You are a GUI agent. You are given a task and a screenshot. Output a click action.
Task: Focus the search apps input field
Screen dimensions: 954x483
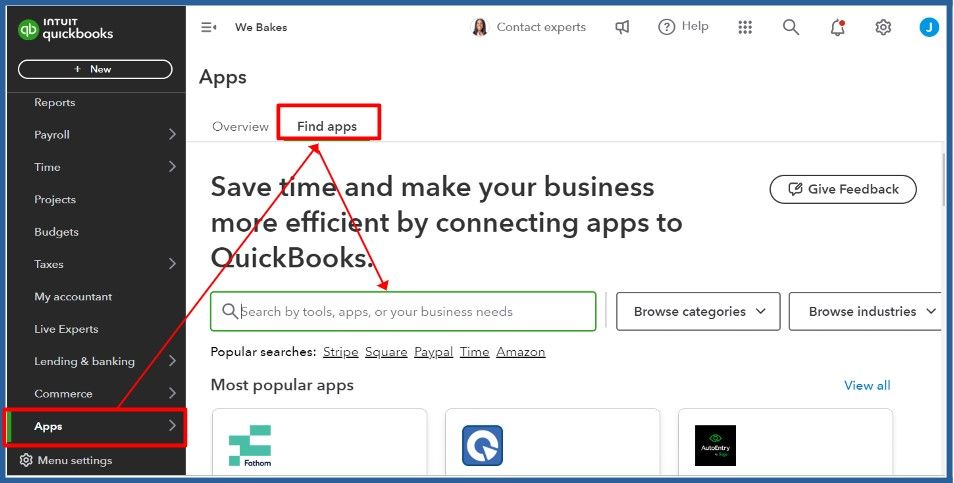click(403, 311)
